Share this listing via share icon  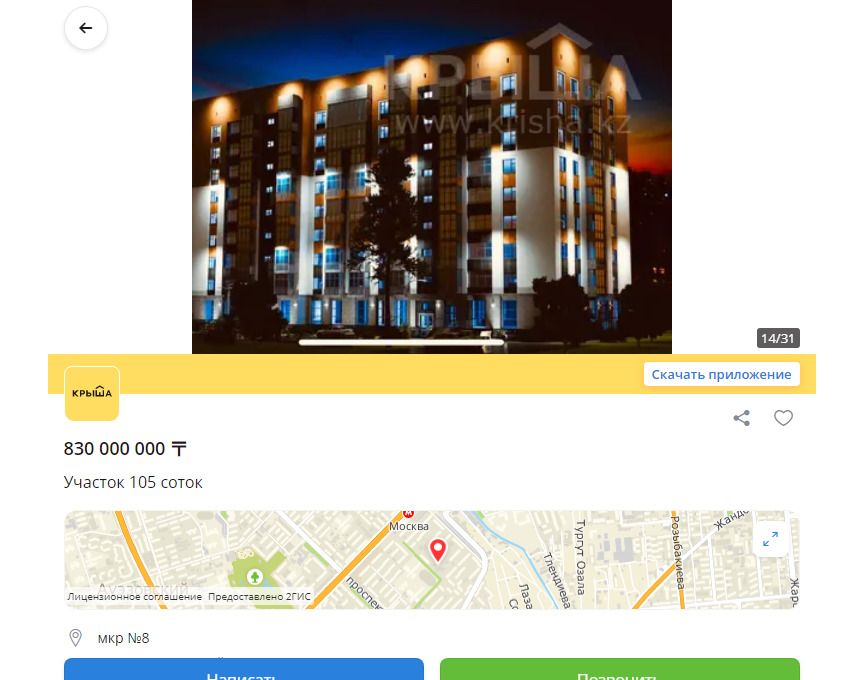click(741, 418)
